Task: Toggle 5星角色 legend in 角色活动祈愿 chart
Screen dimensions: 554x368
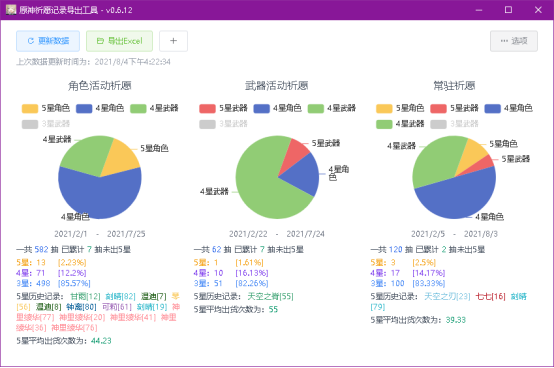Action: (x=46, y=108)
